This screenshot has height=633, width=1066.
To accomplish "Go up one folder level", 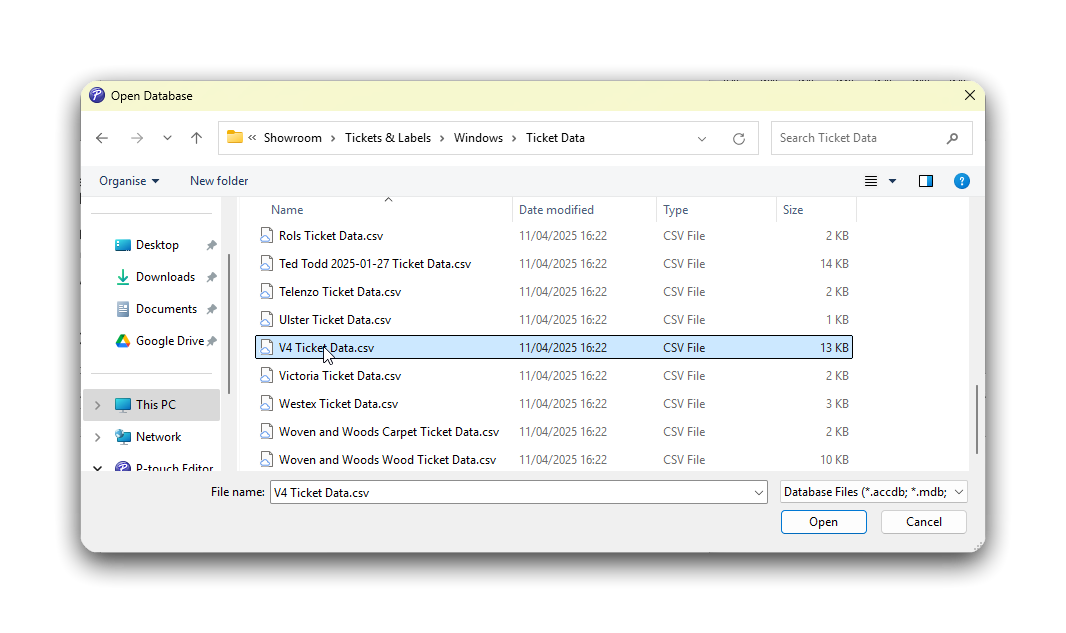I will pos(196,138).
